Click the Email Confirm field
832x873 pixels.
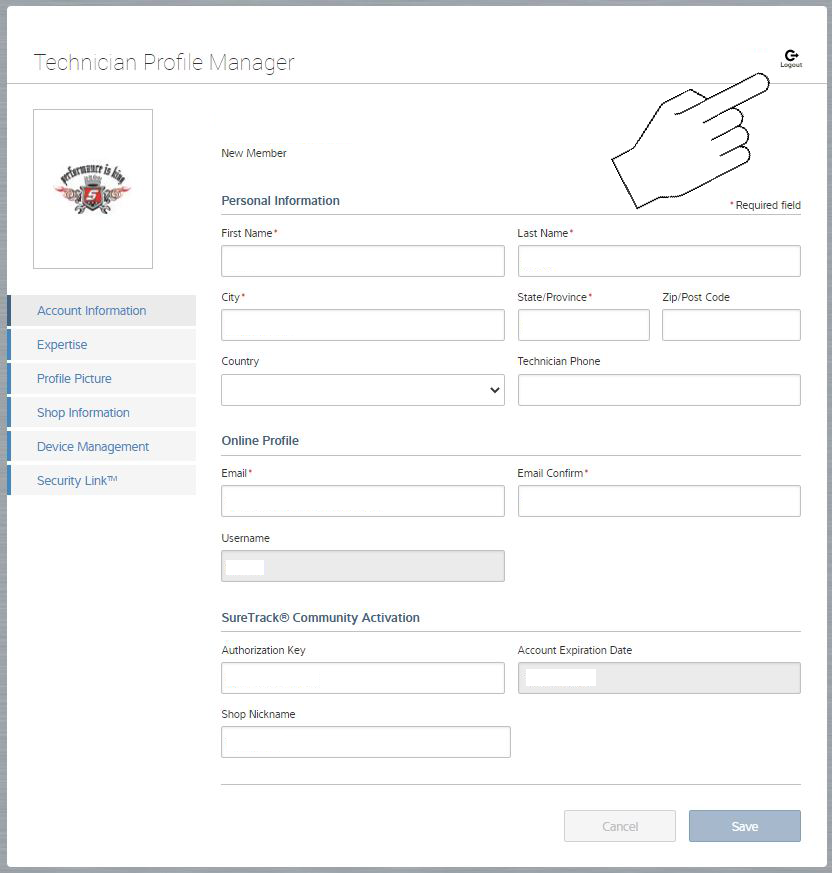pyautogui.click(x=658, y=501)
